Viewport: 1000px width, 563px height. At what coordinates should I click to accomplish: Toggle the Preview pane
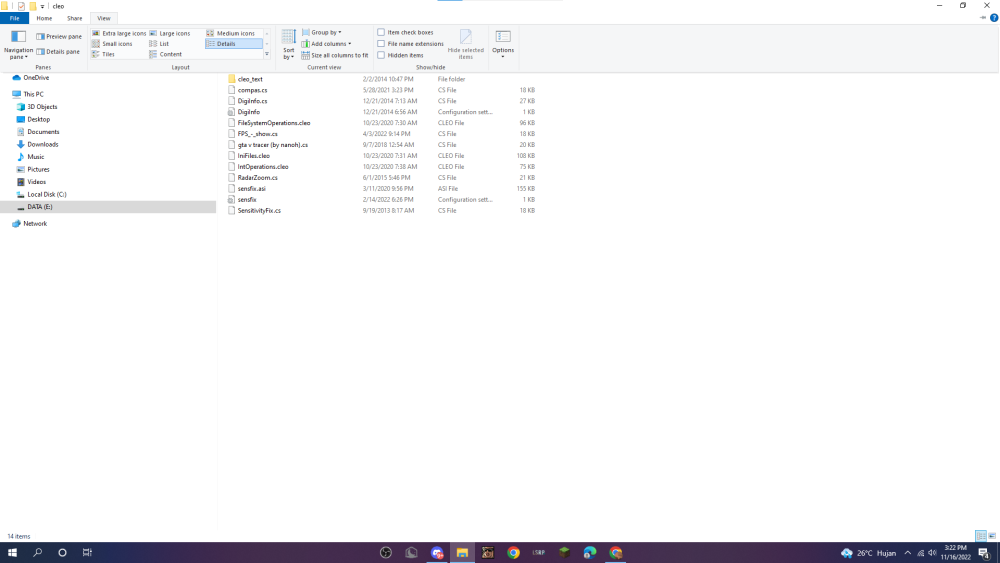click(x=59, y=36)
